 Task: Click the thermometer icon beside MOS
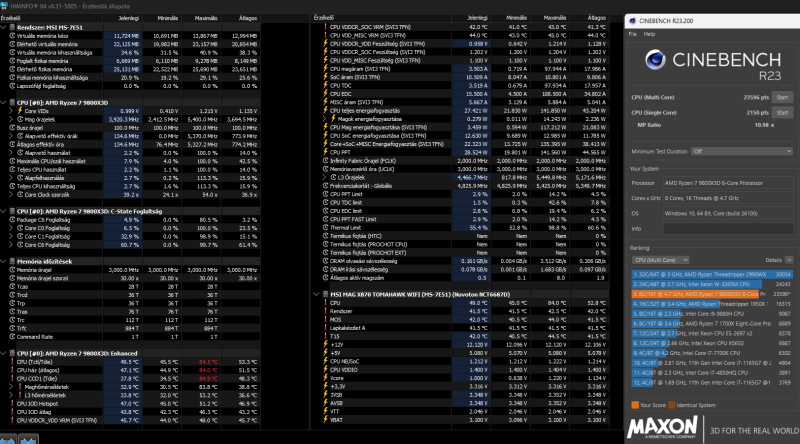[x=325, y=319]
